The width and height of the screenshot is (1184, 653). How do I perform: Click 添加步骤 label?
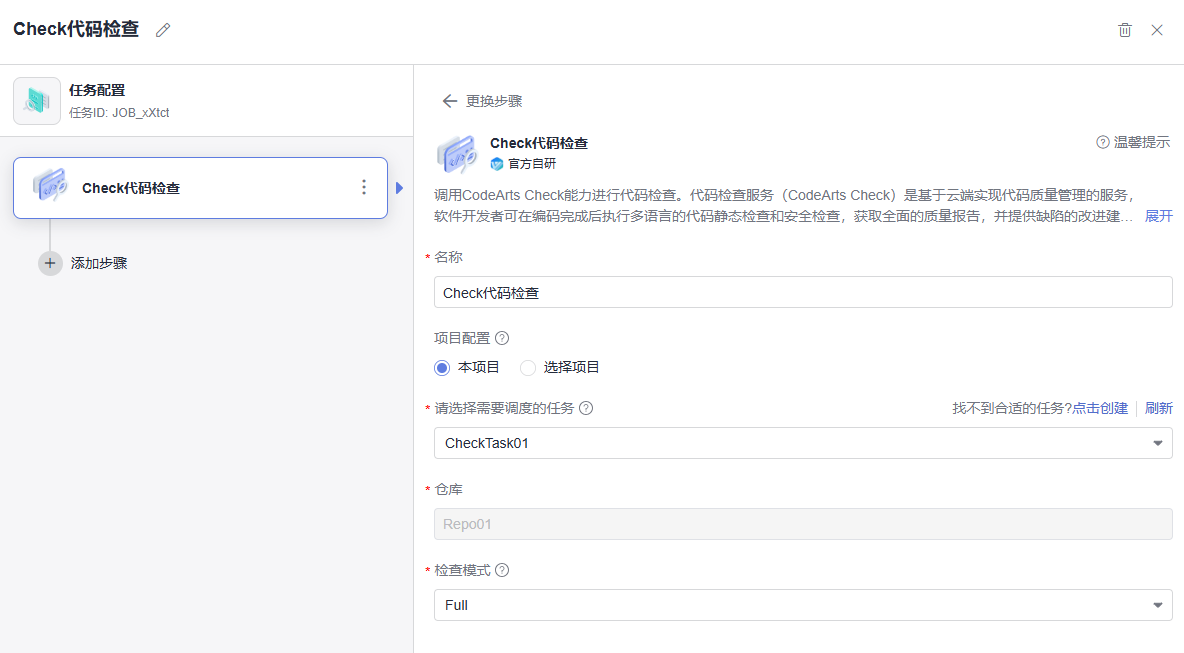coord(99,263)
